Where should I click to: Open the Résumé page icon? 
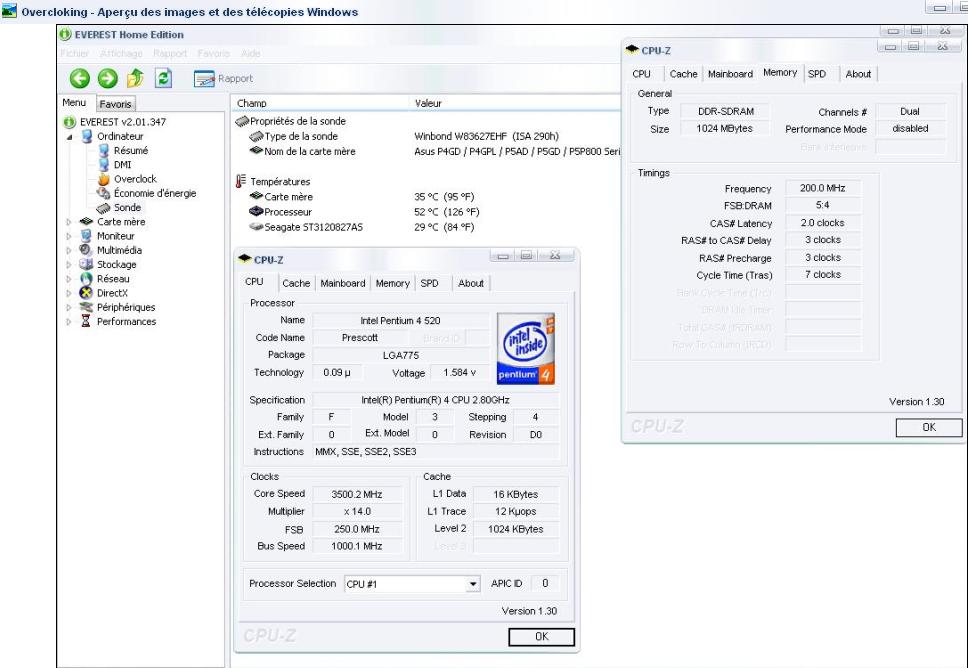[x=104, y=151]
